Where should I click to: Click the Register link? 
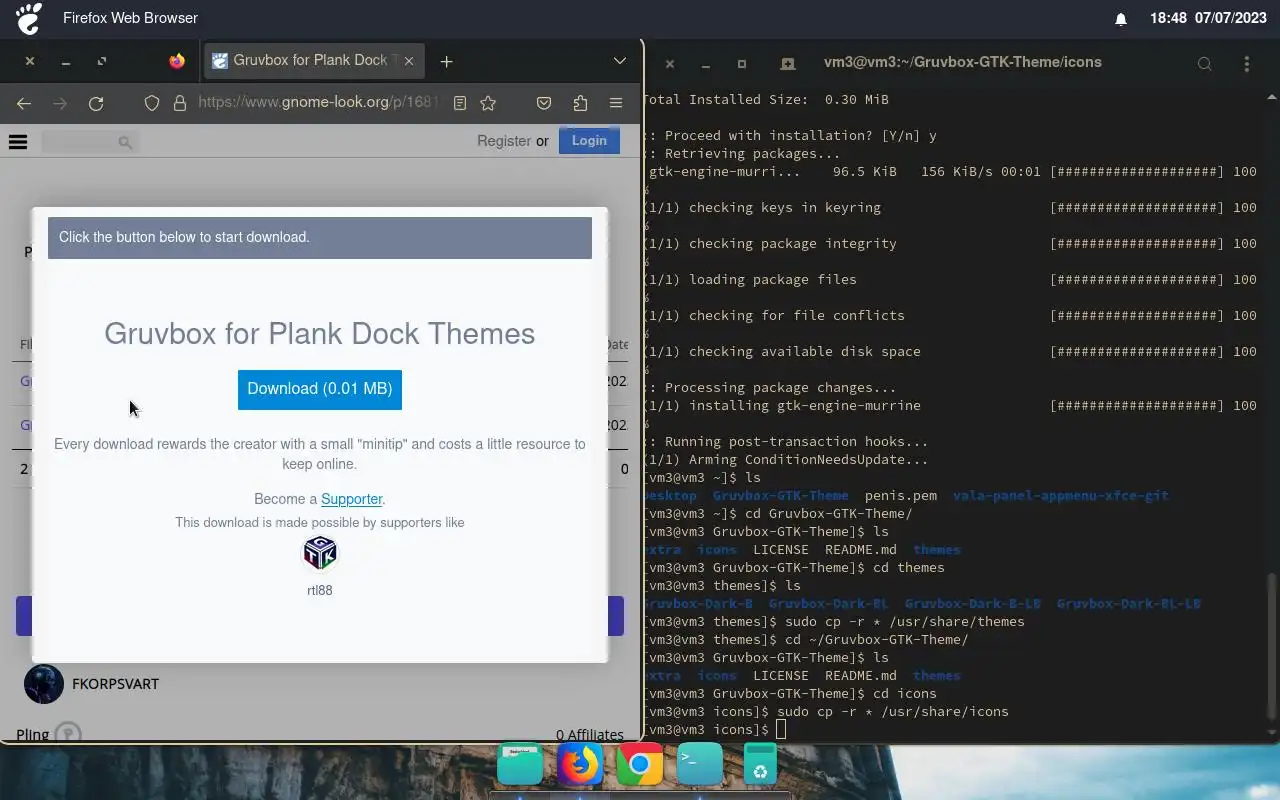tap(504, 141)
